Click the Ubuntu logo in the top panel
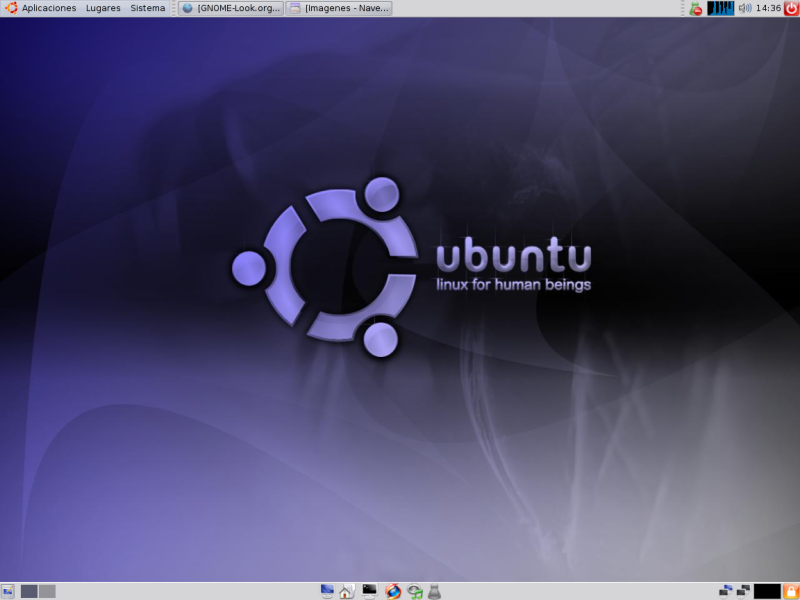The image size is (800, 600). 11,8
